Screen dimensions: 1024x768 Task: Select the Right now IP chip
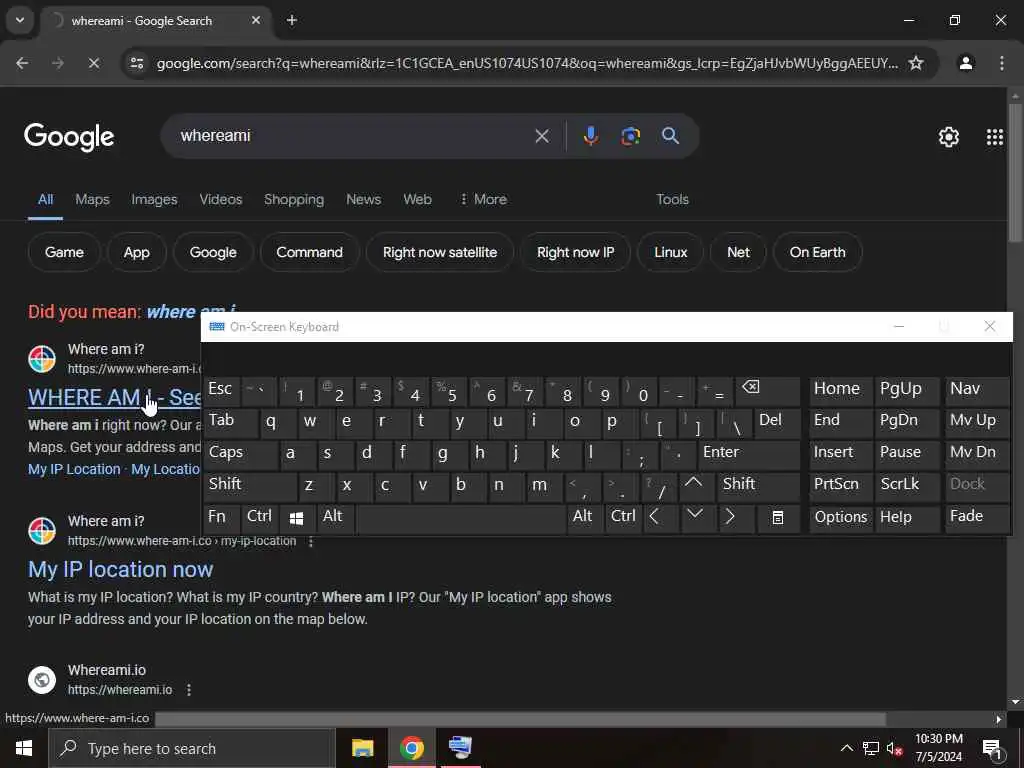click(x=575, y=252)
